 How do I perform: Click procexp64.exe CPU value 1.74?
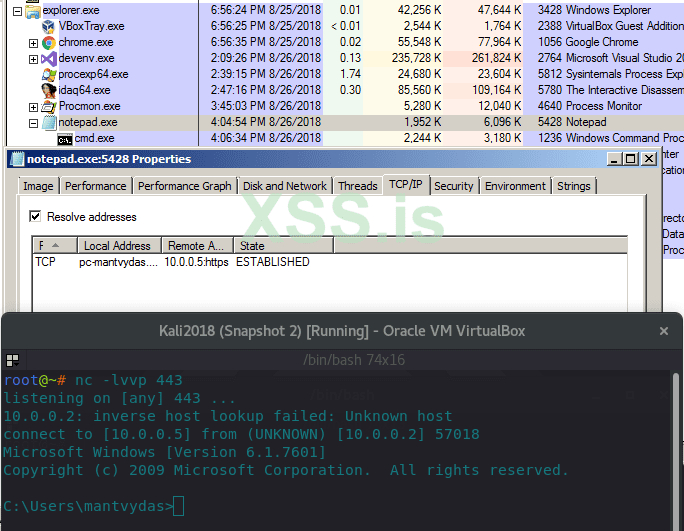[x=350, y=74]
